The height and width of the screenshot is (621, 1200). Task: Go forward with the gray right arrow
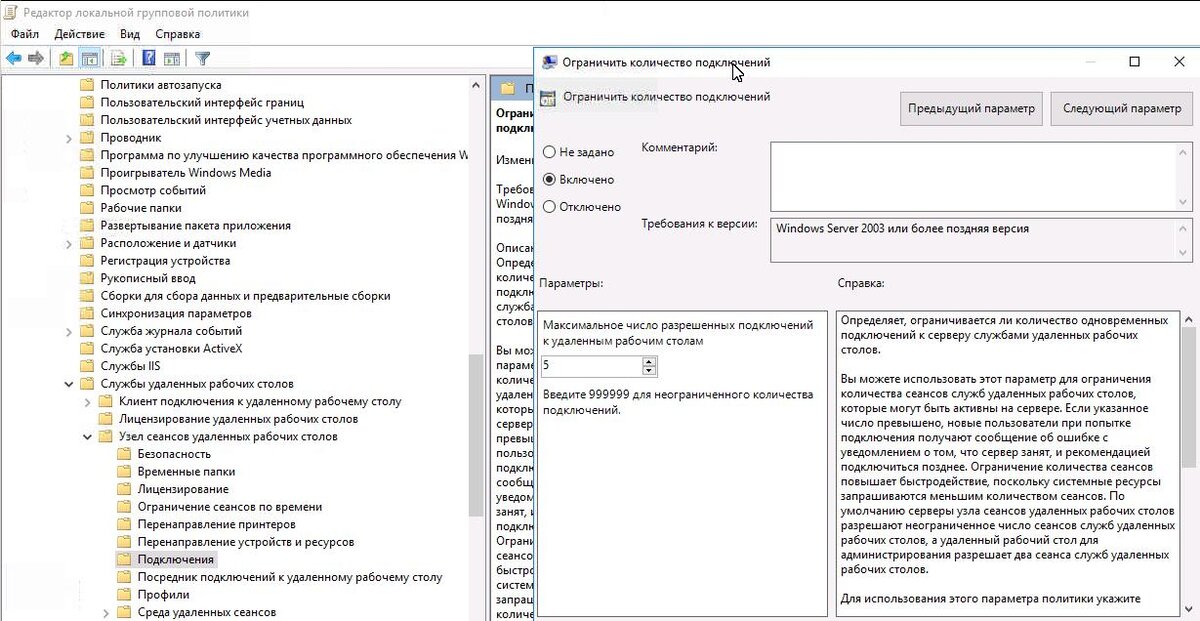pyautogui.click(x=36, y=58)
